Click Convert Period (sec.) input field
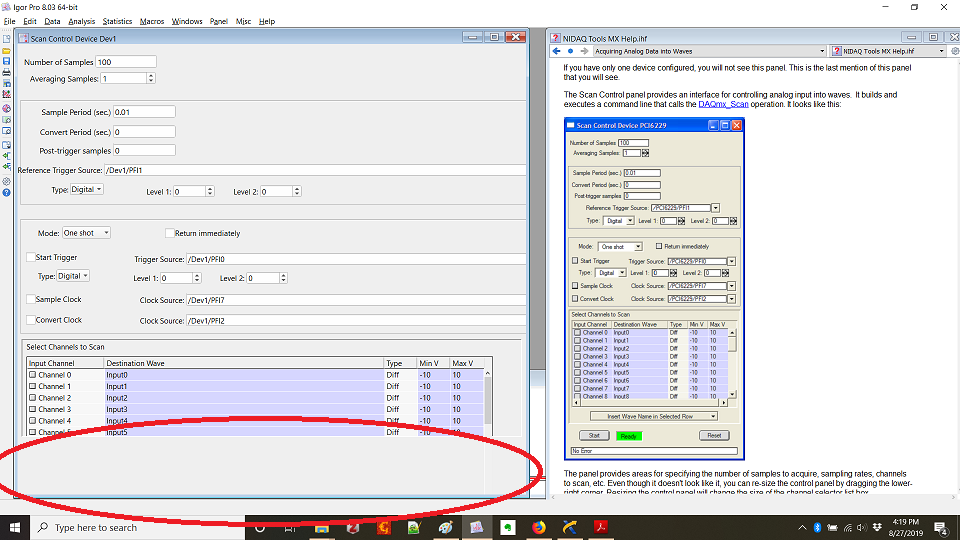Viewport: 960px width, 540px height. [144, 132]
